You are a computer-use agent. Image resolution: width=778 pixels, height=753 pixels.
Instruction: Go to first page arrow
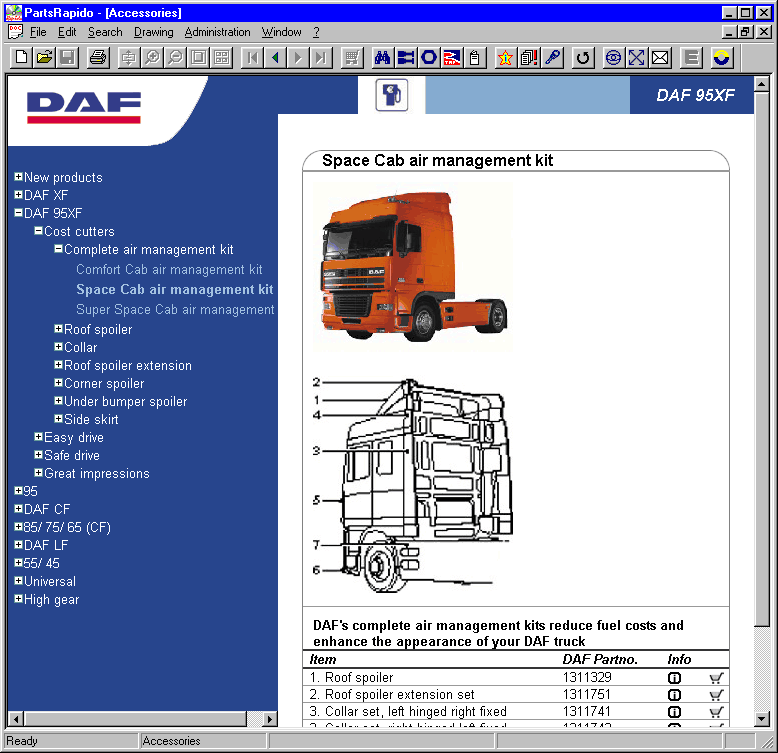[x=252, y=58]
